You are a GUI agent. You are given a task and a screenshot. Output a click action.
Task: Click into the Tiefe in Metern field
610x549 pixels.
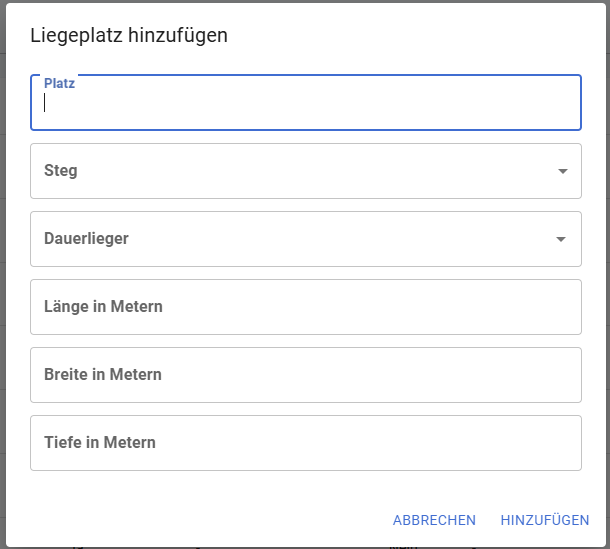click(306, 443)
